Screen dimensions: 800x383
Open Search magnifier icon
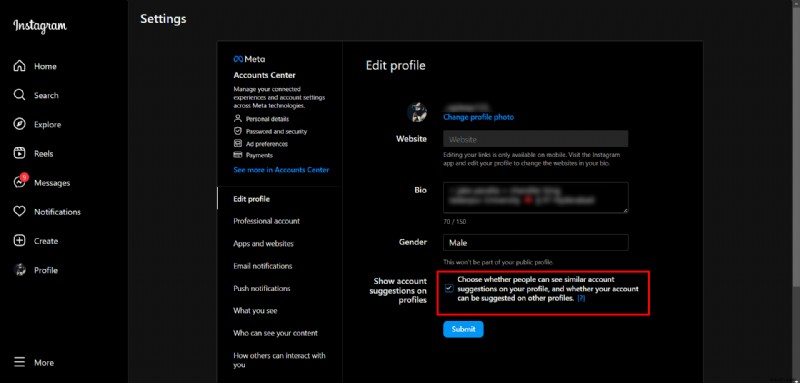coord(19,95)
